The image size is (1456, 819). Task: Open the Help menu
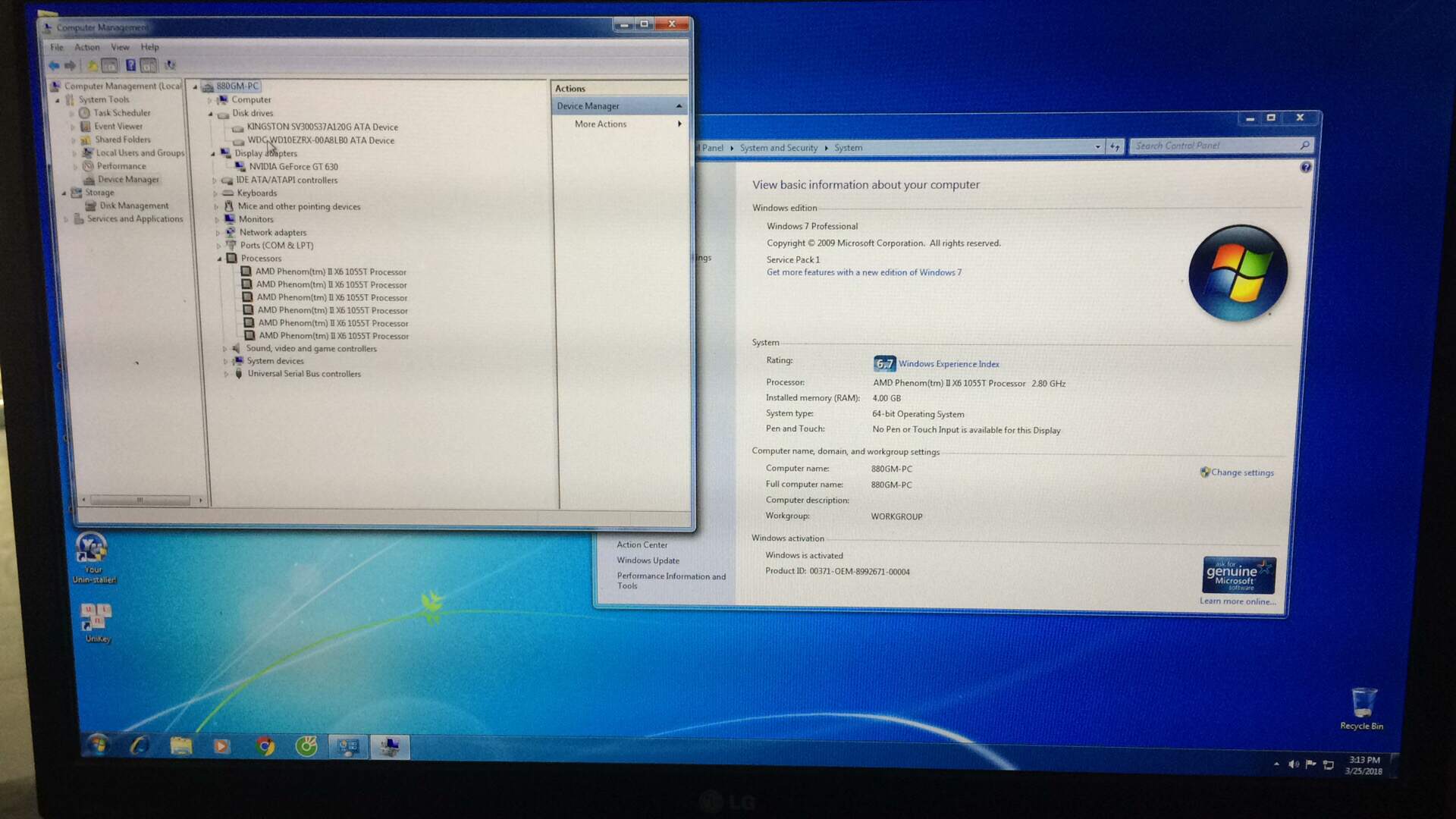tap(149, 47)
